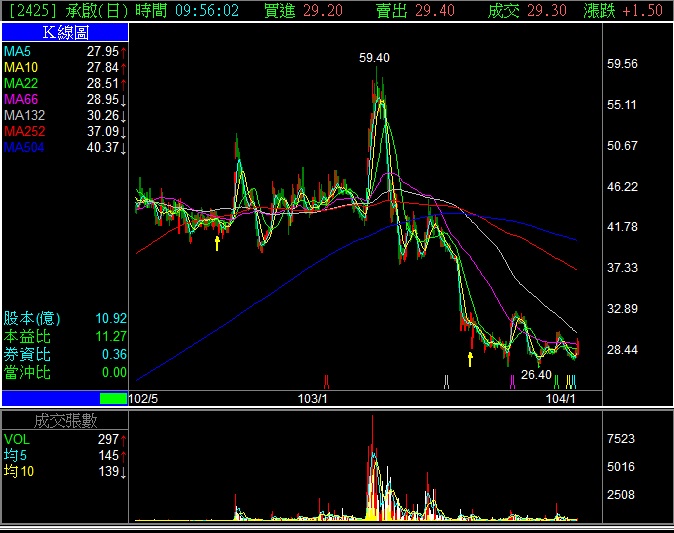The image size is (674, 533).
Task: Click the 46.22 price axis label
Action: [x=622, y=187]
